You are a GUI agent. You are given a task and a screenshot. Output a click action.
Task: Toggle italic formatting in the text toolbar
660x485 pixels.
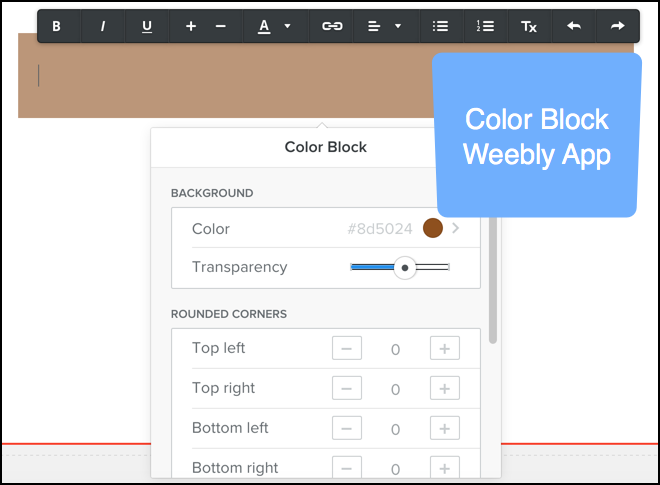point(103,26)
